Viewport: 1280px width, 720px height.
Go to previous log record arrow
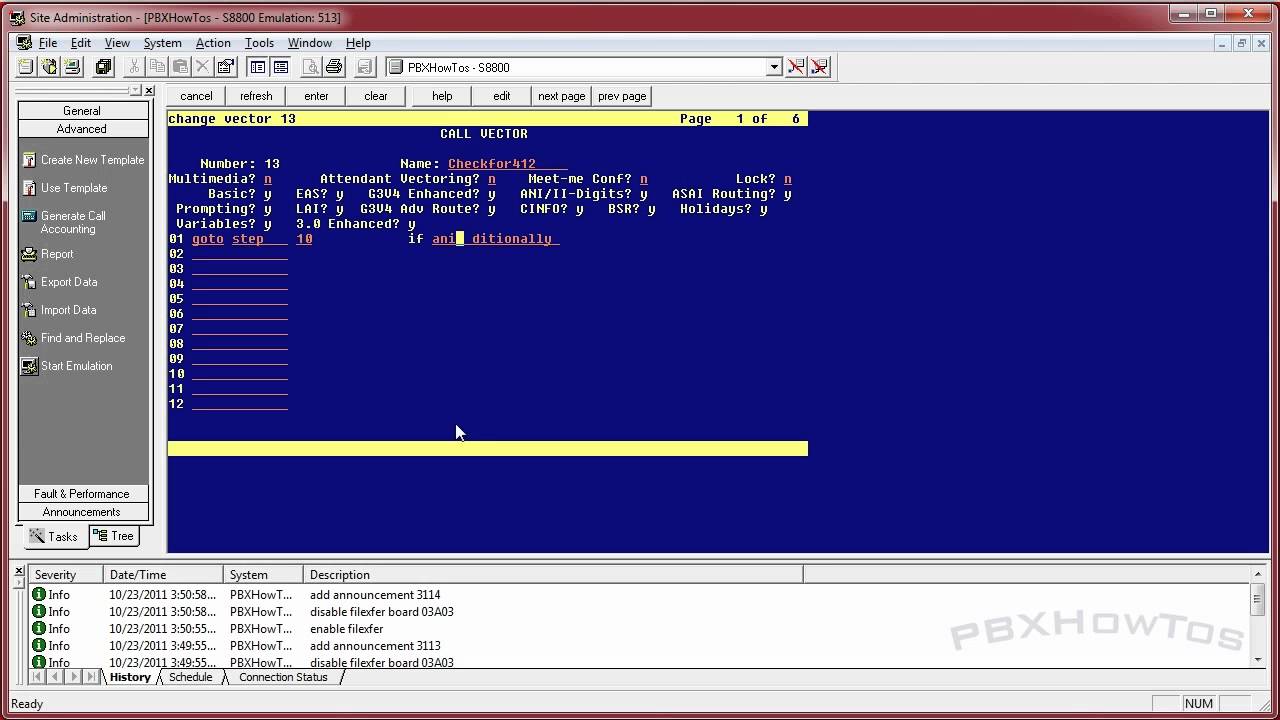[56, 677]
